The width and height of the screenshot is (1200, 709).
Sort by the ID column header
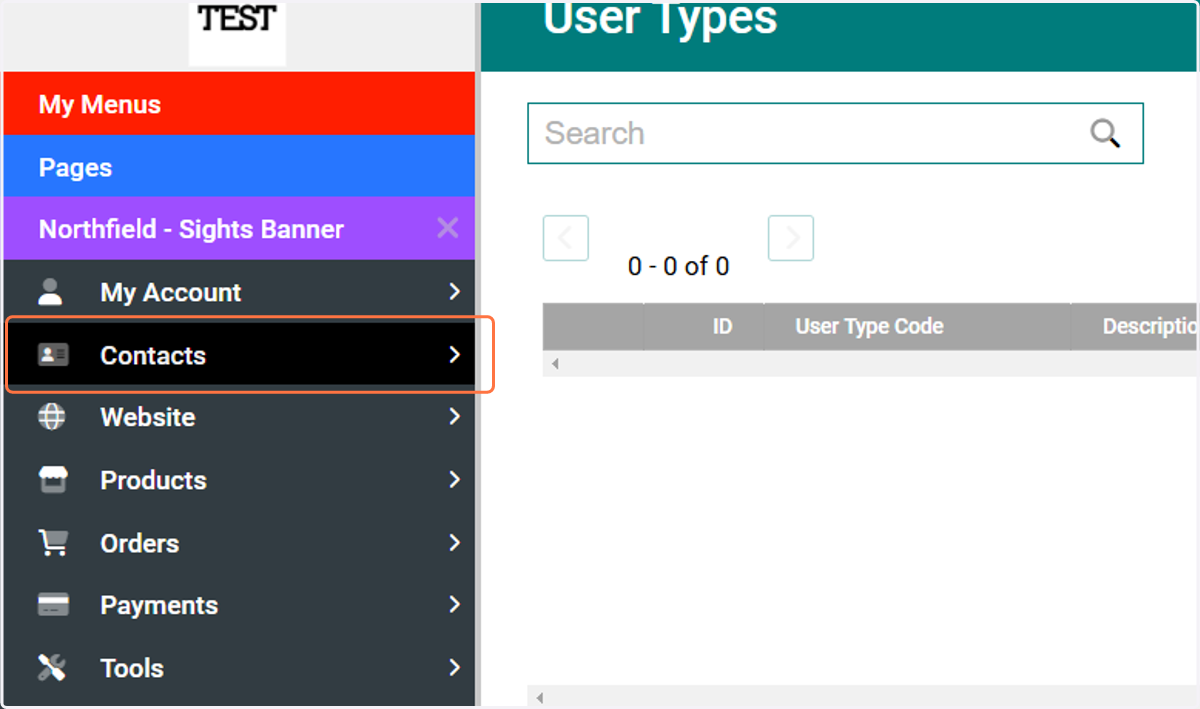(704, 327)
